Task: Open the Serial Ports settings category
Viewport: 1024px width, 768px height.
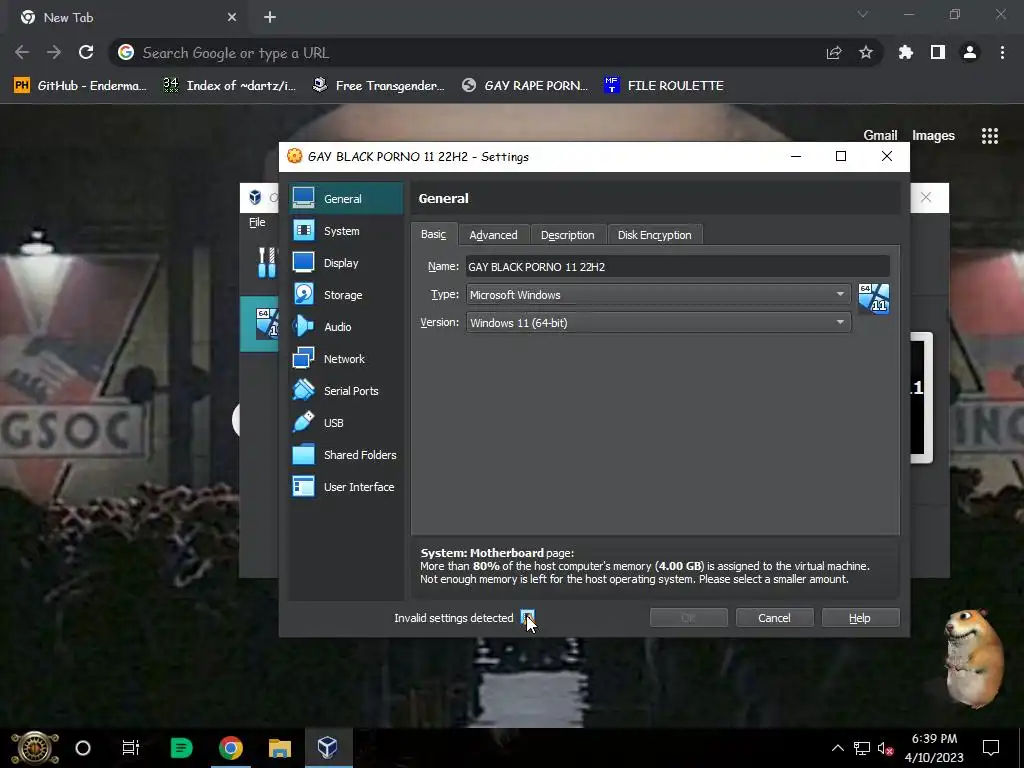Action: pos(346,391)
